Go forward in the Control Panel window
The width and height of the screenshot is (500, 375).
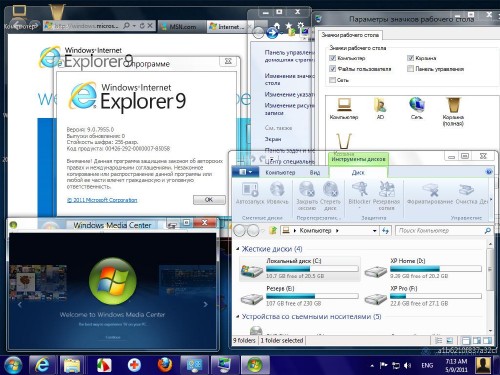272,33
